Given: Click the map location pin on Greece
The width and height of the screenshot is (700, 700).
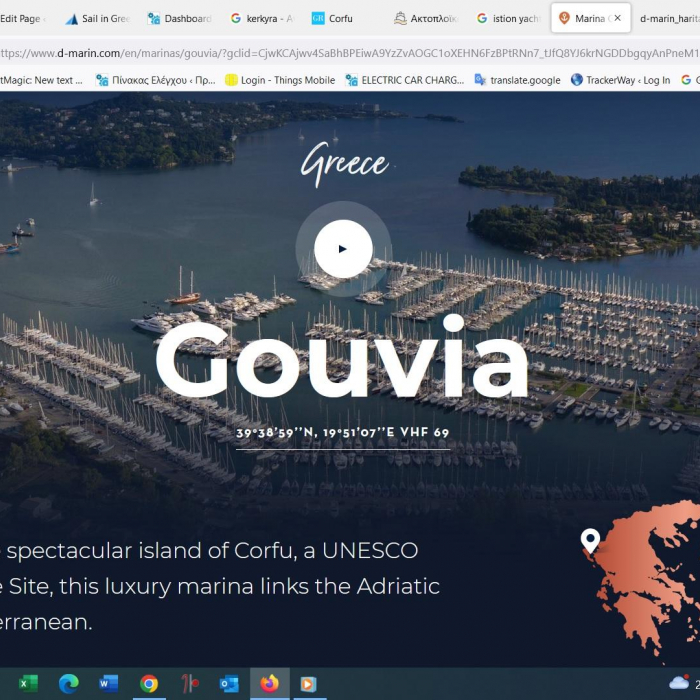Looking at the screenshot, I should tap(590, 540).
